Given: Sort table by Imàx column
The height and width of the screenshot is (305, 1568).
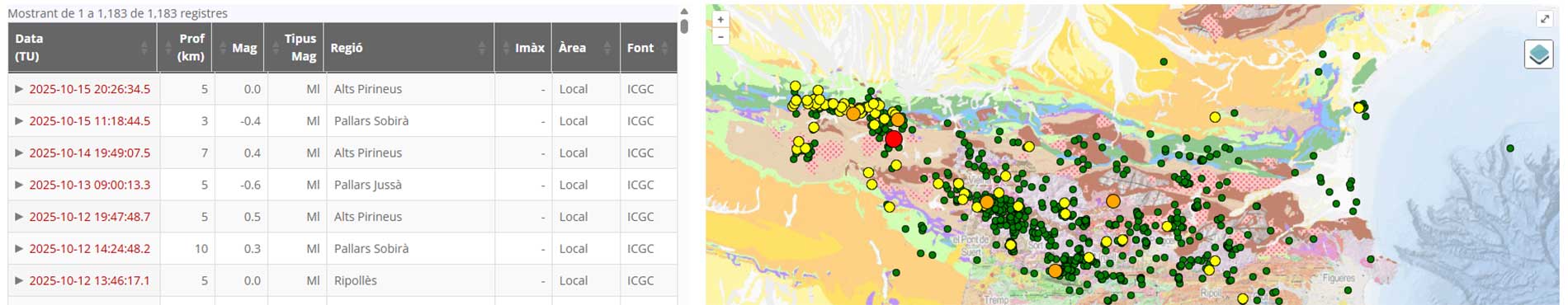Looking at the screenshot, I should click(x=523, y=48).
